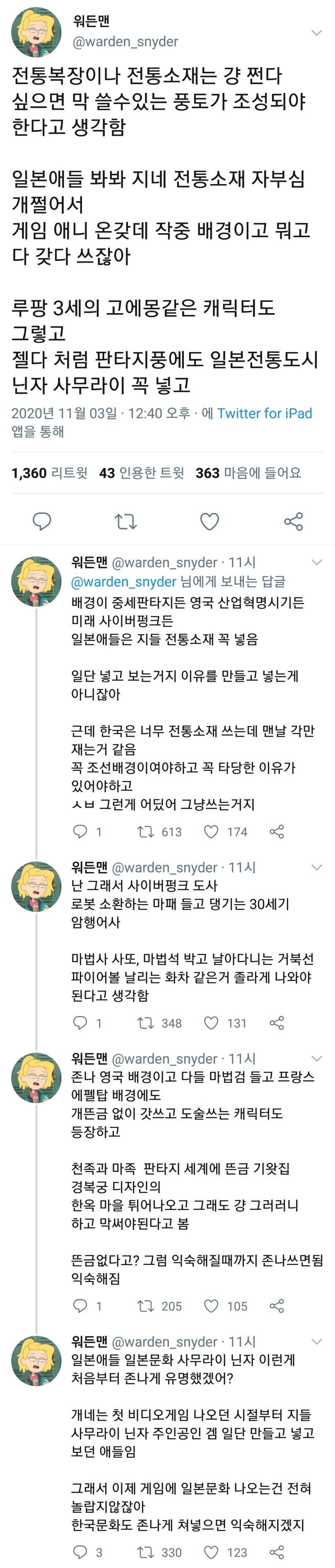The height and width of the screenshot is (1568, 335).
Task: Retweet the reply with 613 retweets
Action: click(145, 831)
